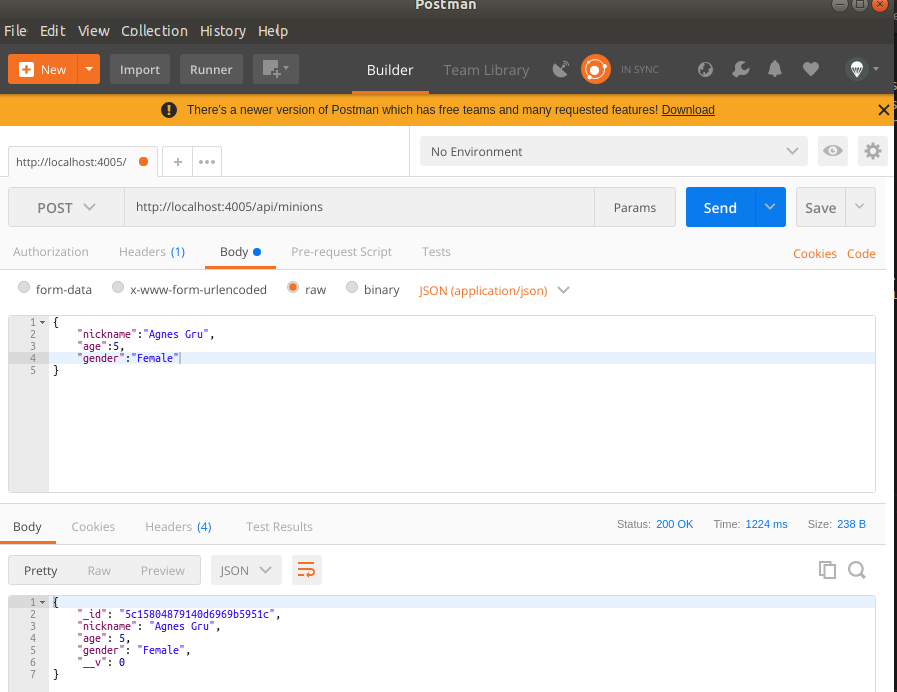Switch to the Pre-request Script tab

341,252
